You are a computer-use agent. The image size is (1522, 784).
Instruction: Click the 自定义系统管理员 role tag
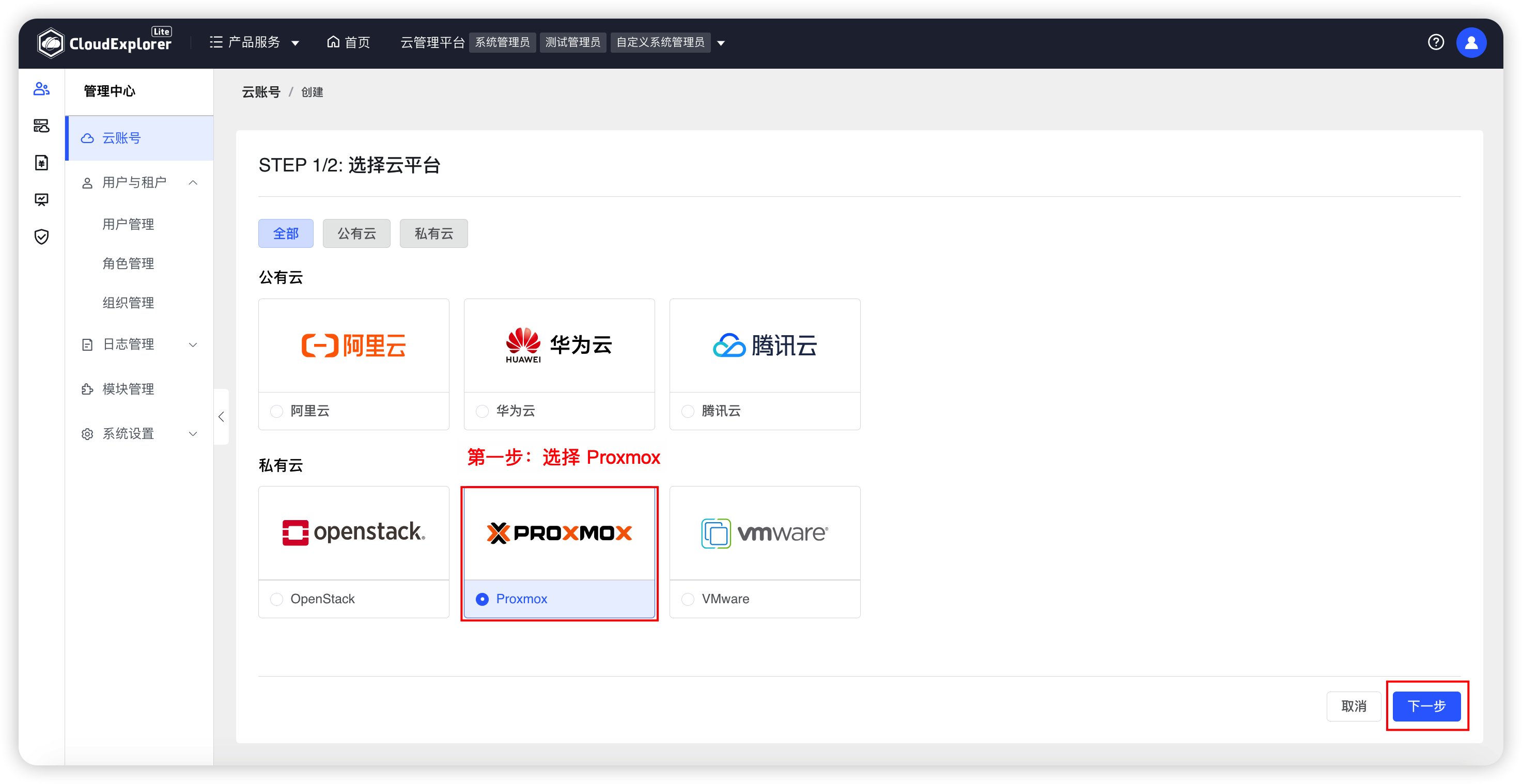click(x=660, y=42)
